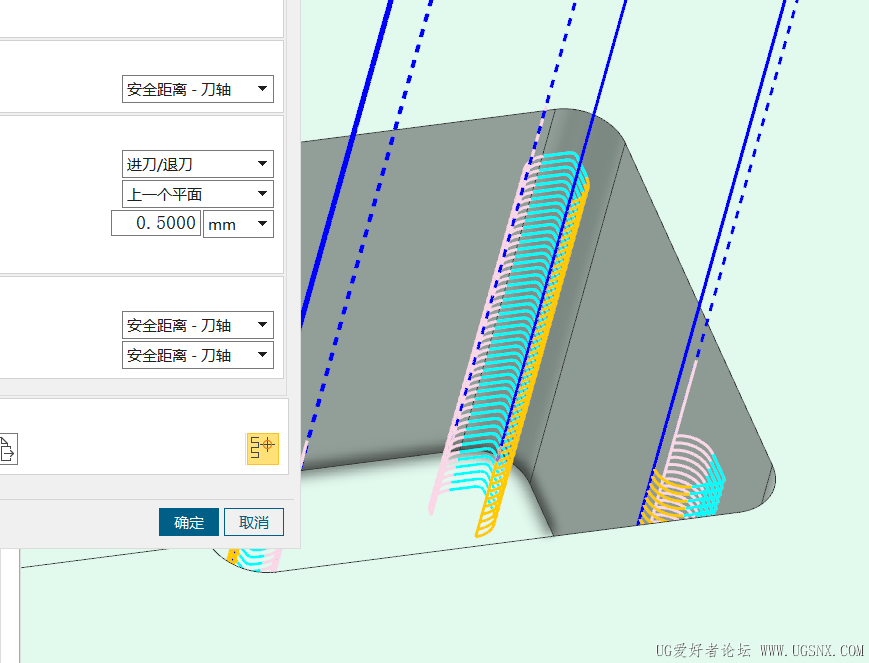Open the mm units dropdown
Image resolution: width=869 pixels, height=663 pixels.
coord(238,223)
